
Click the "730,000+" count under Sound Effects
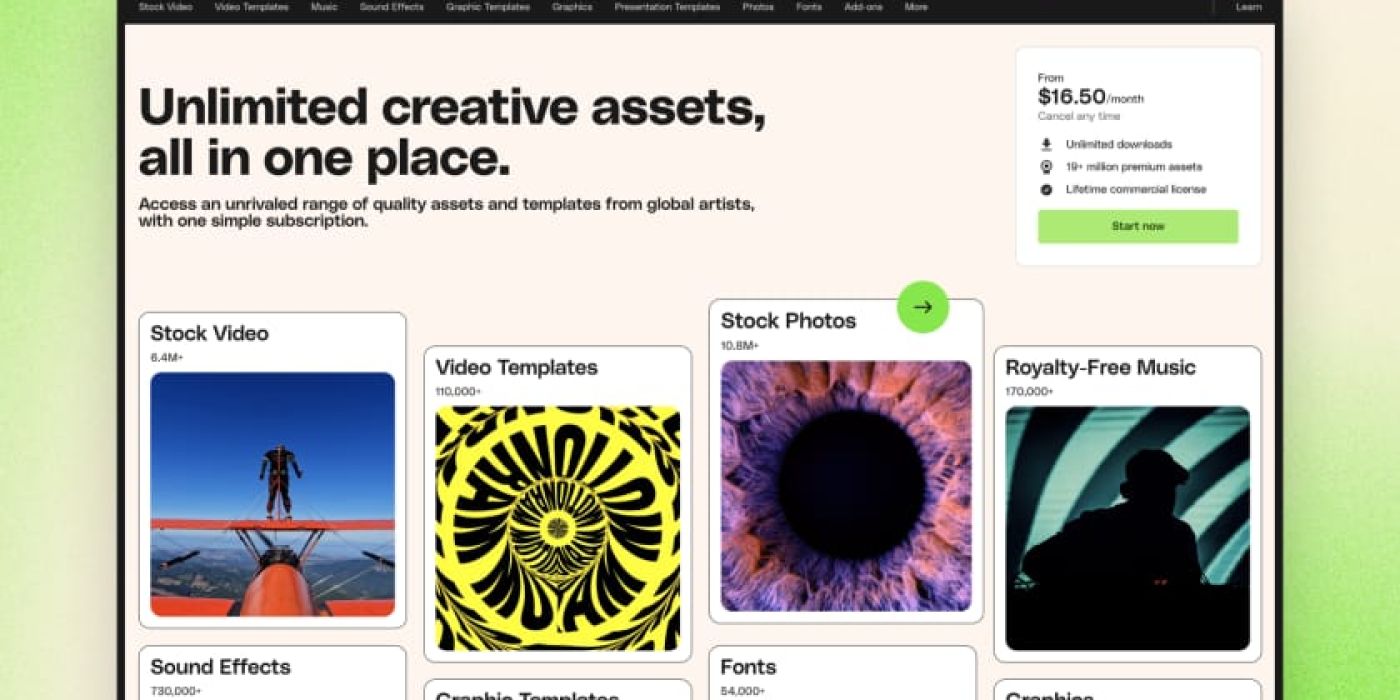click(176, 691)
